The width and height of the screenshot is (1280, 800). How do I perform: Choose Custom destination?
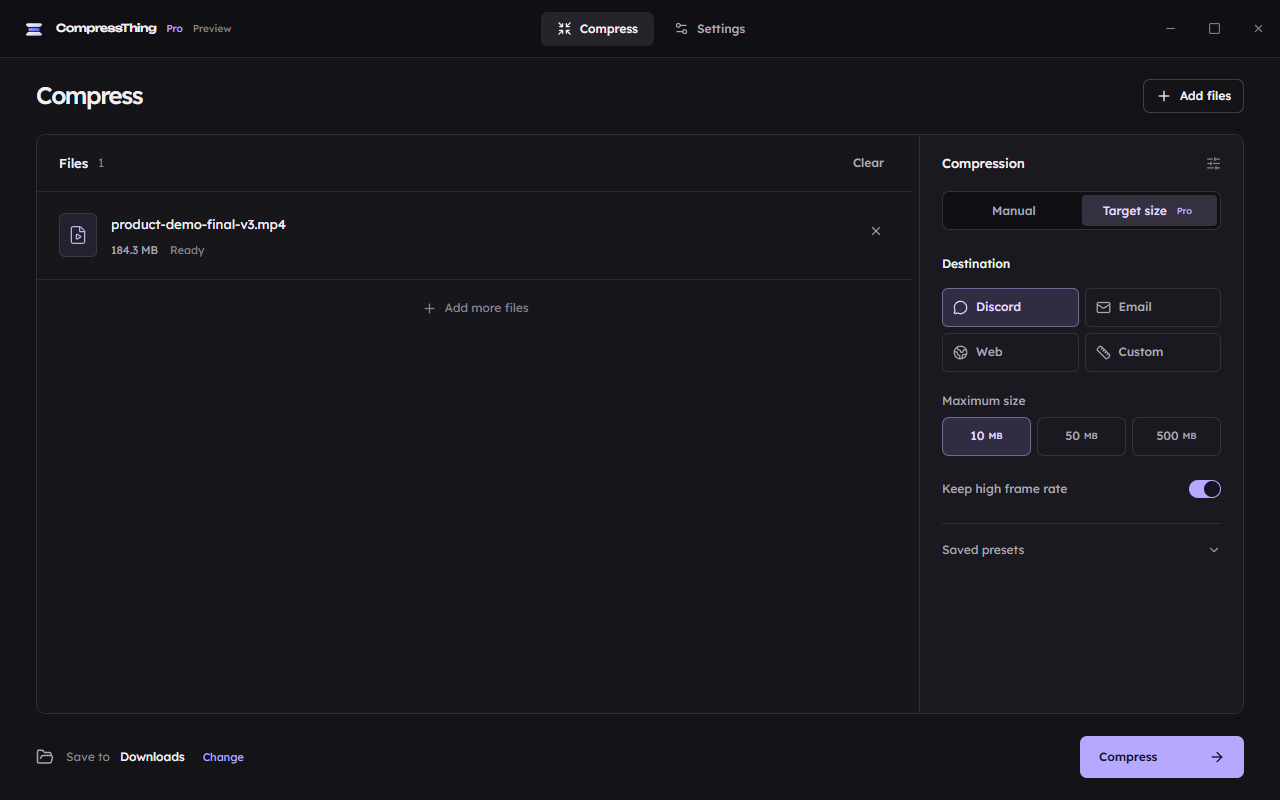[1152, 352]
